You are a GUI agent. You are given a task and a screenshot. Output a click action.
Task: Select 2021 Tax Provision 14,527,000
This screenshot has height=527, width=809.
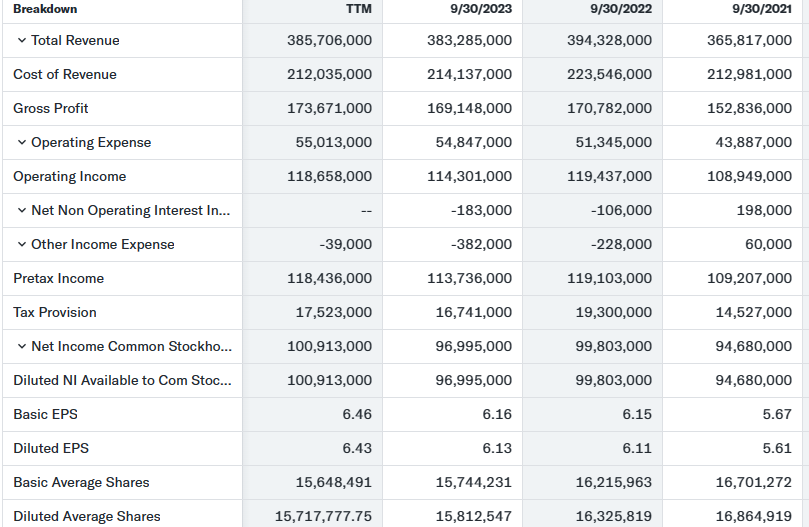754,312
